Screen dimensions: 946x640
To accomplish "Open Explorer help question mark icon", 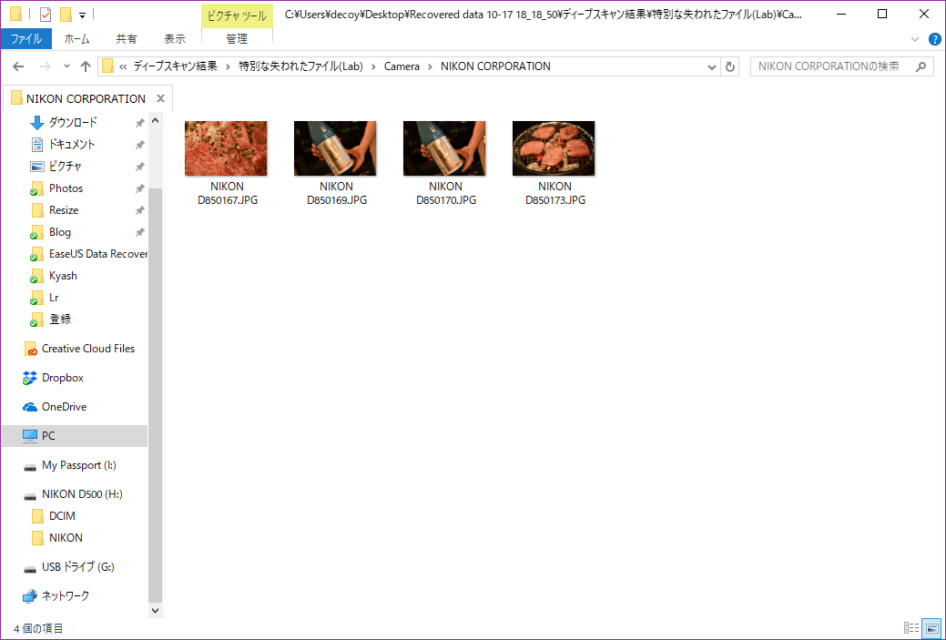I will tap(935, 40).
